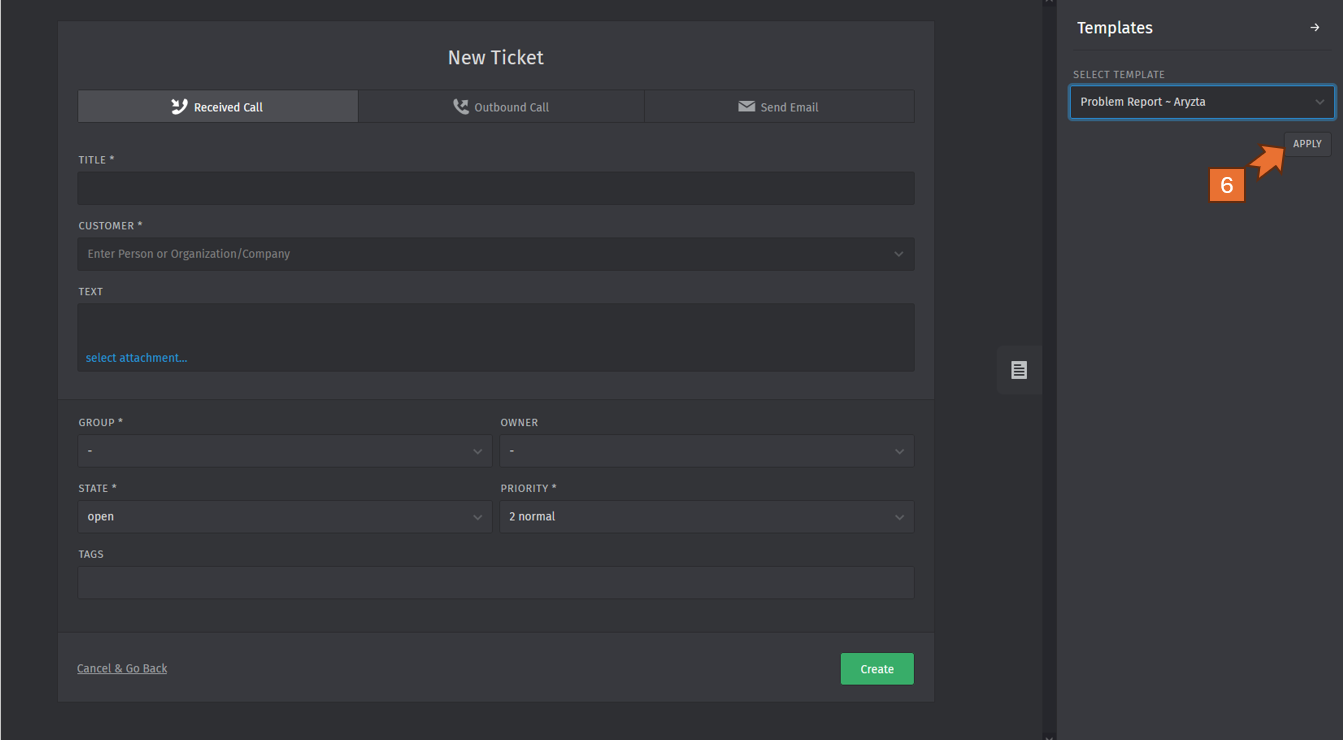Click into the Customer search field

point(480,254)
